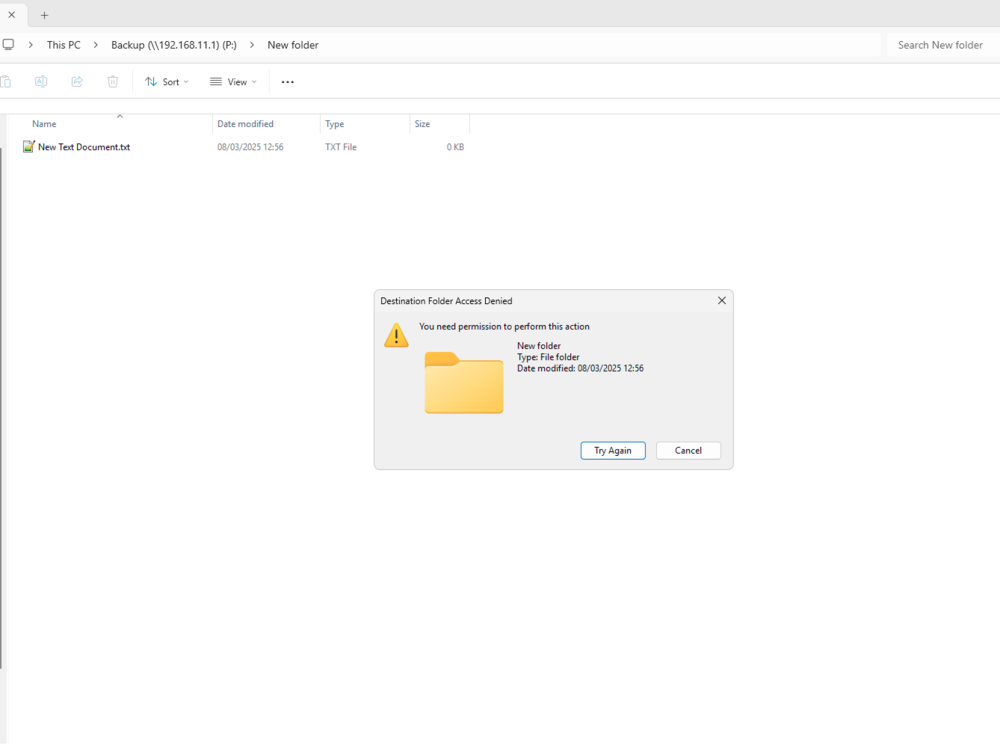
Task: Click TXT File type cell
Action: [341, 147]
